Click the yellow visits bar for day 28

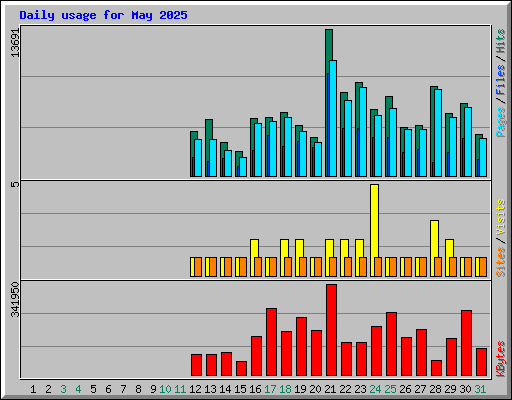click(434, 238)
